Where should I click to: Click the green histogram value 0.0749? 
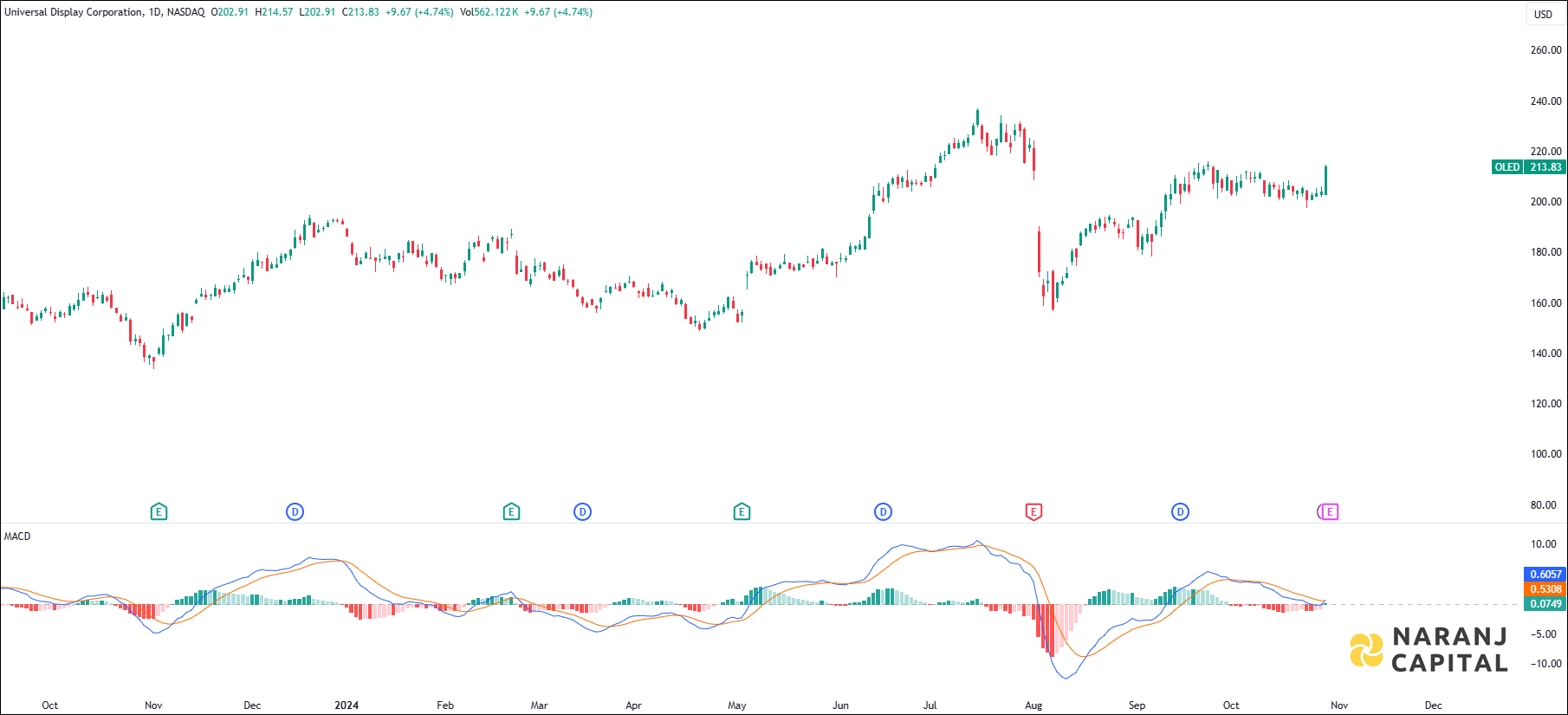point(1545,604)
